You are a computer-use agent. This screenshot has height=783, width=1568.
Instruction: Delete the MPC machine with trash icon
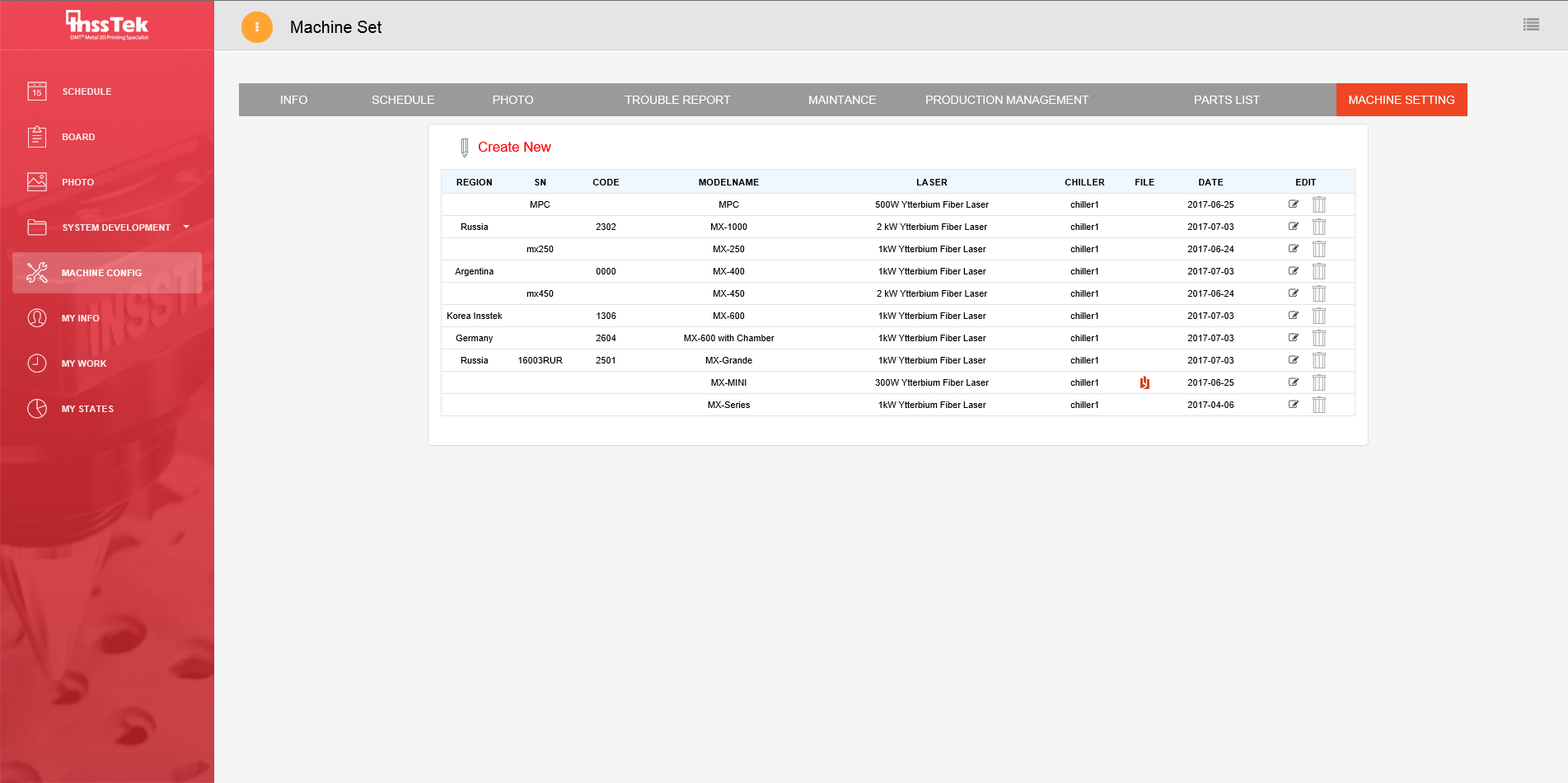[x=1318, y=204]
